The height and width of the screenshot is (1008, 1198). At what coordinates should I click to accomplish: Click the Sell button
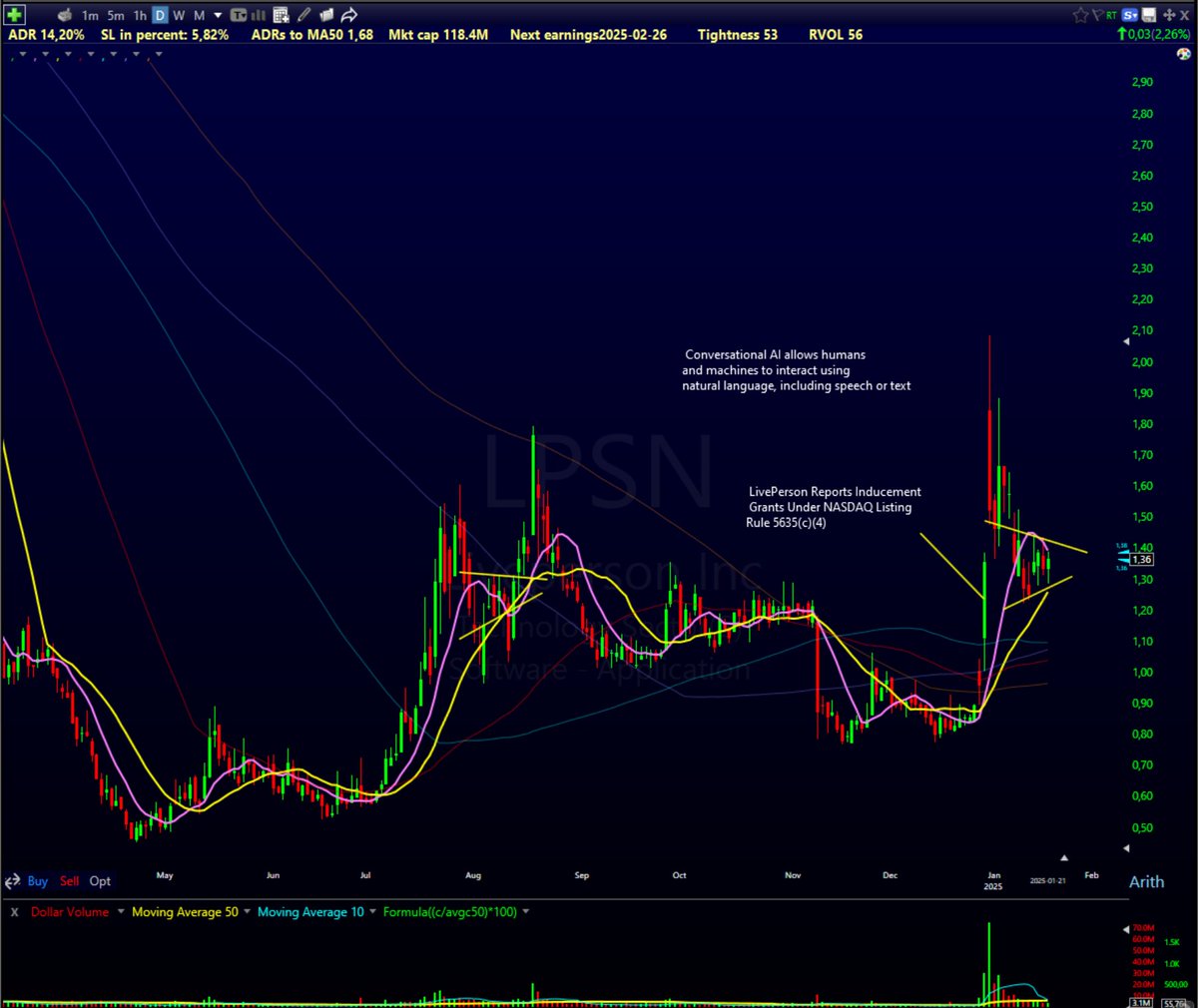coord(70,881)
